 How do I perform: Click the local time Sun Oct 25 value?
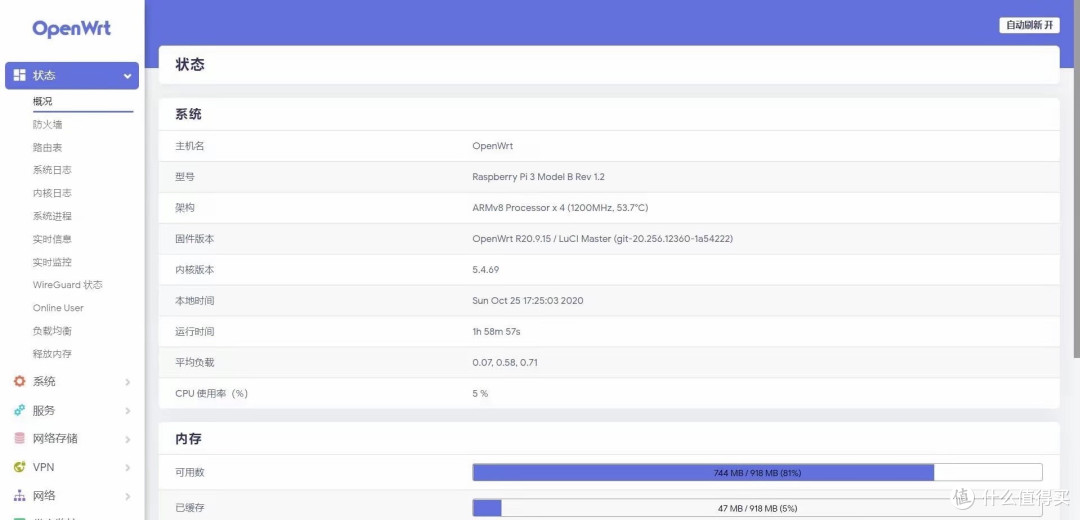point(528,301)
